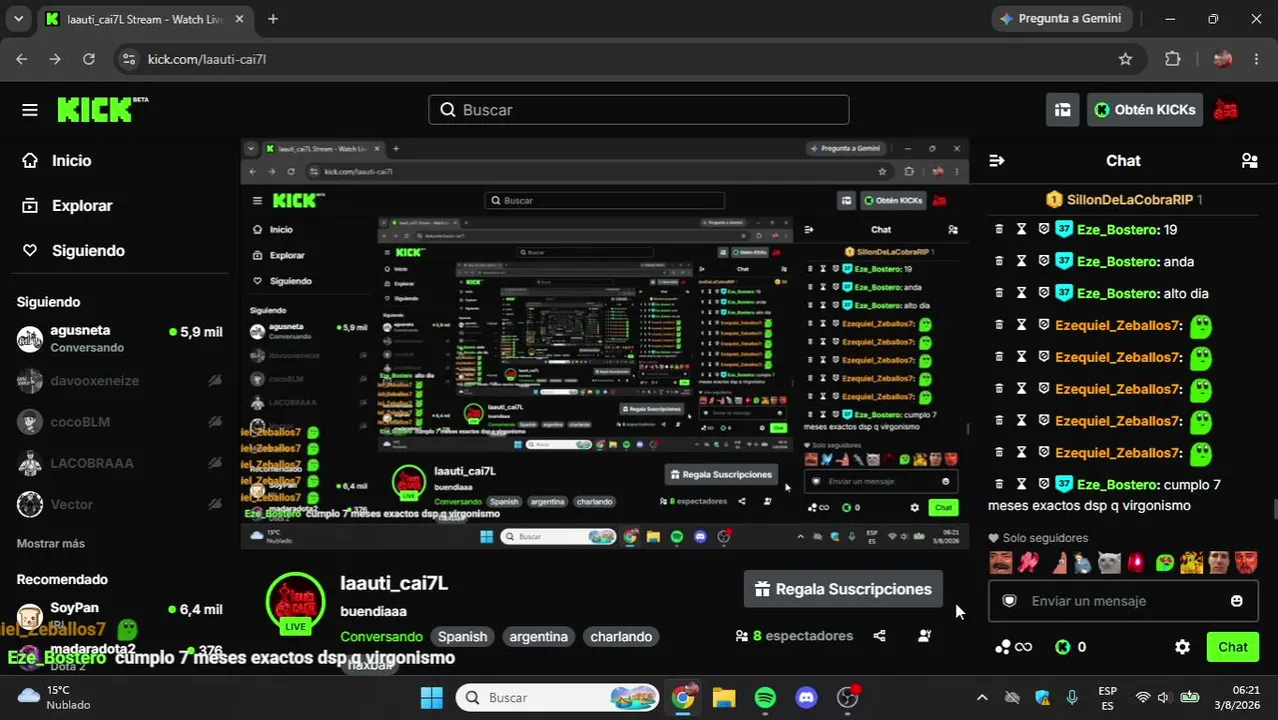
Task: Insert the pink hands emote
Action: (x=1028, y=563)
